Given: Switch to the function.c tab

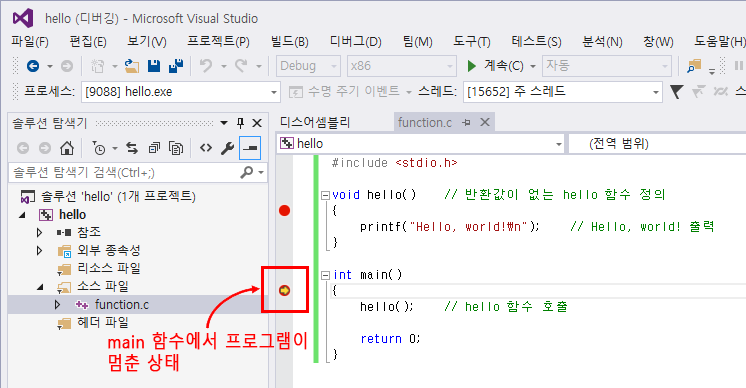Looking at the screenshot, I should 425,123.
